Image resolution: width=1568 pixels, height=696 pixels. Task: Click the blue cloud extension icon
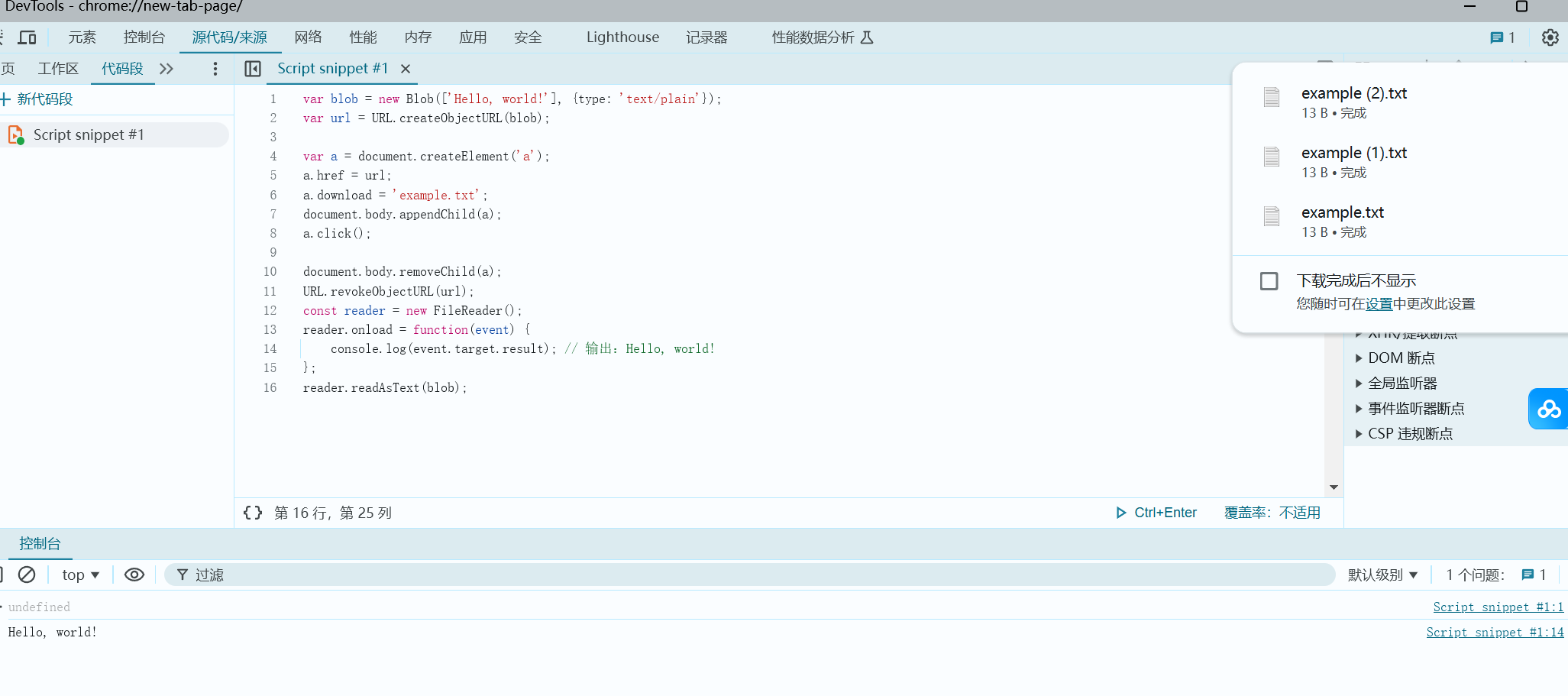tap(1549, 409)
